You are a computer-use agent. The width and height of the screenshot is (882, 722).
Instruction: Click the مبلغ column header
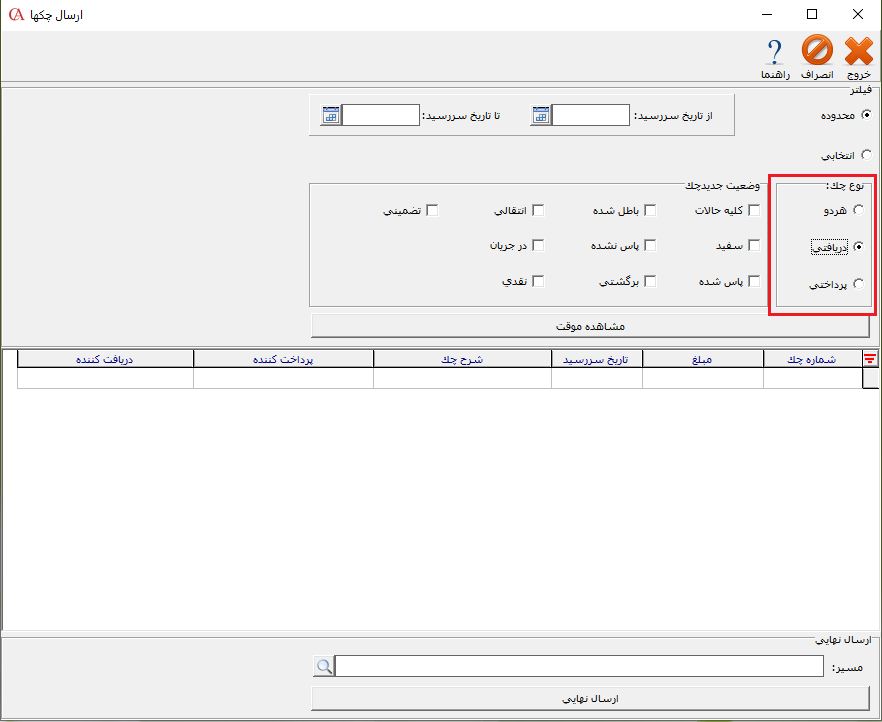(702, 359)
